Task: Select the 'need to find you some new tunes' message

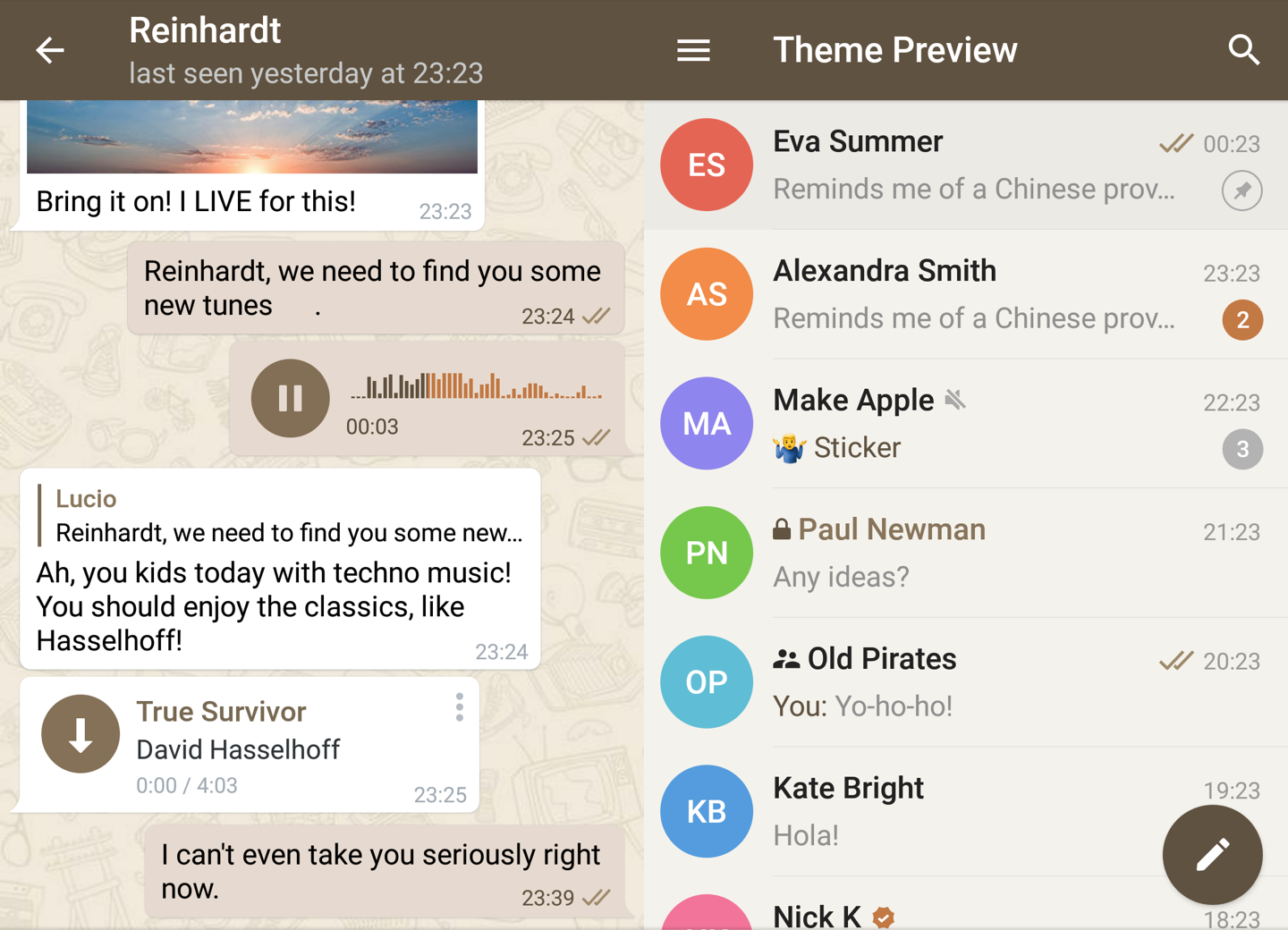Action: 376,288
